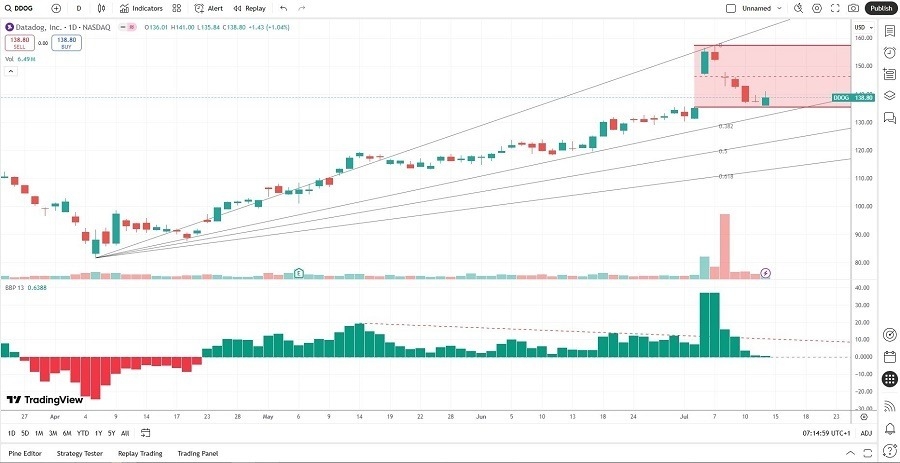Open the D timeframe interval dropdown

80,8
